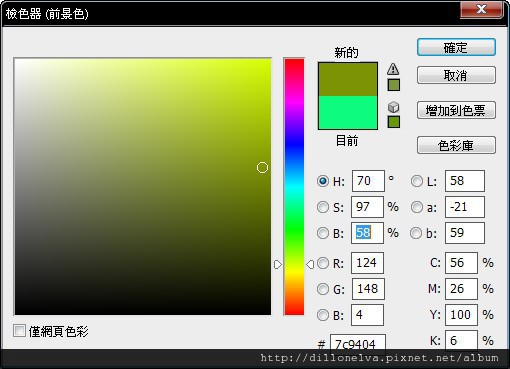
Task: Click the R value field showing 124
Action: point(367,263)
